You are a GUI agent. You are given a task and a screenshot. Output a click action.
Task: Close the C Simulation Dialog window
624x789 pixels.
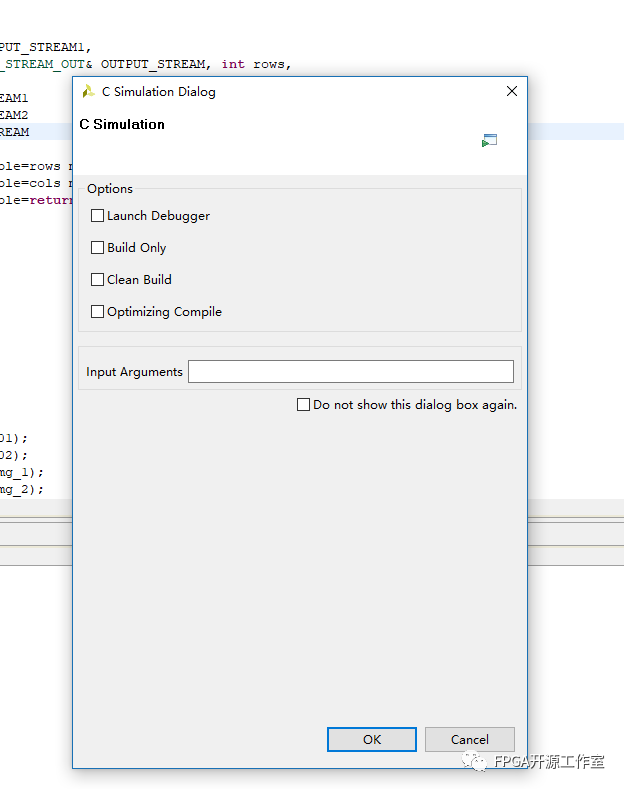tap(512, 91)
